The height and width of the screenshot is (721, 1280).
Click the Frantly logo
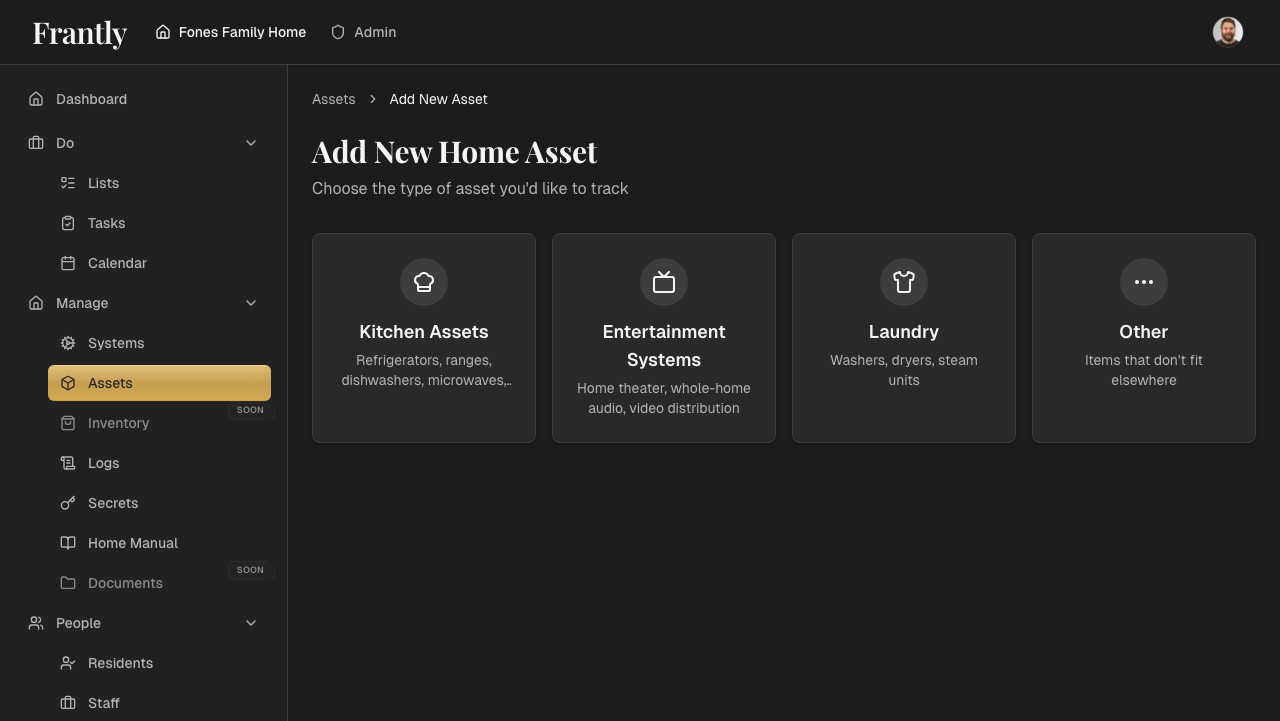click(79, 33)
